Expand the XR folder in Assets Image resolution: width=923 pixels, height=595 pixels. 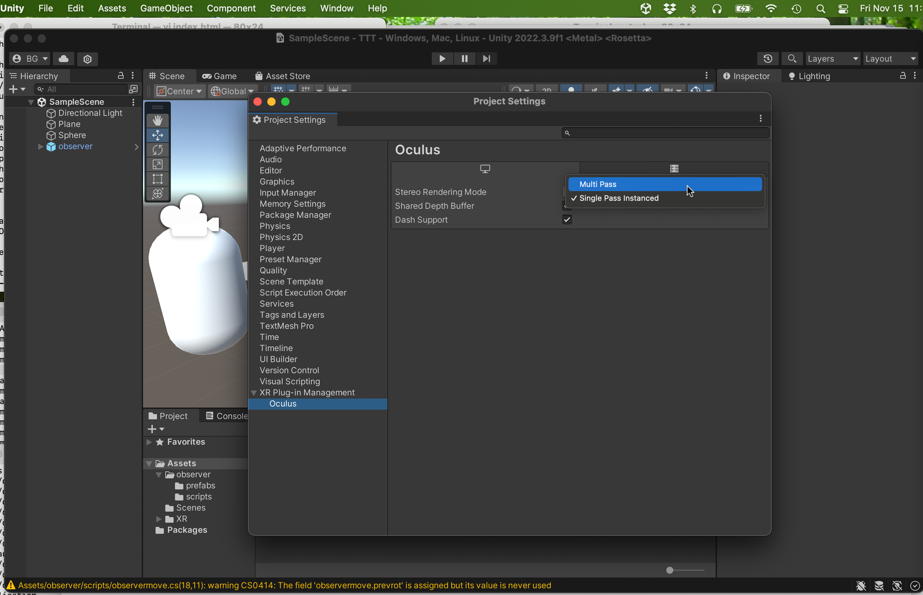[x=159, y=519]
